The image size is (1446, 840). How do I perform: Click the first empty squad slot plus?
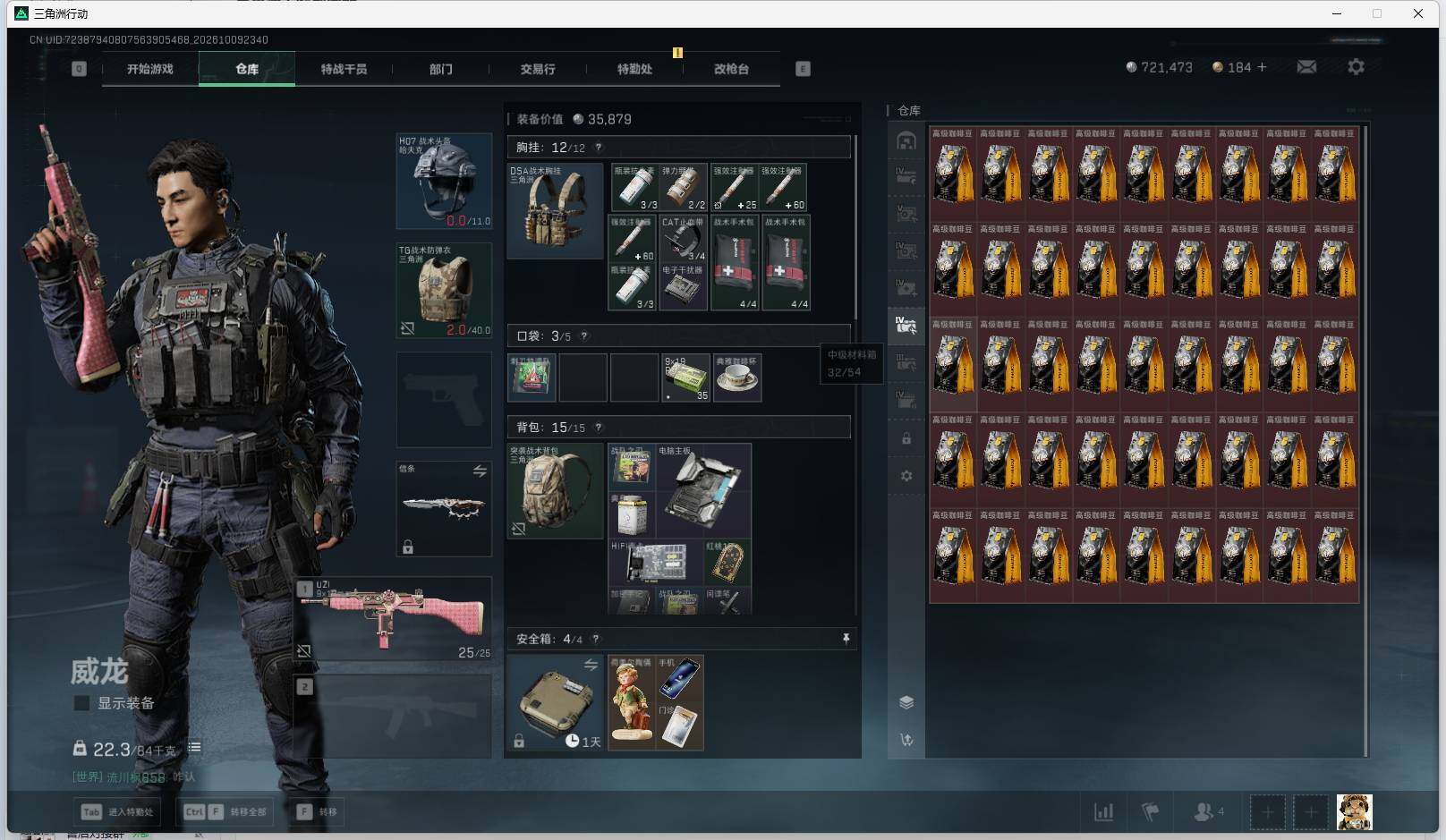coord(1267,812)
